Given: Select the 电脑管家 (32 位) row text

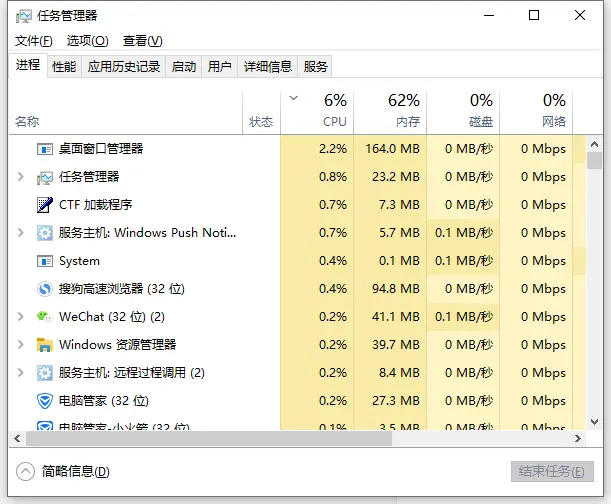Looking at the screenshot, I should coord(104,401).
